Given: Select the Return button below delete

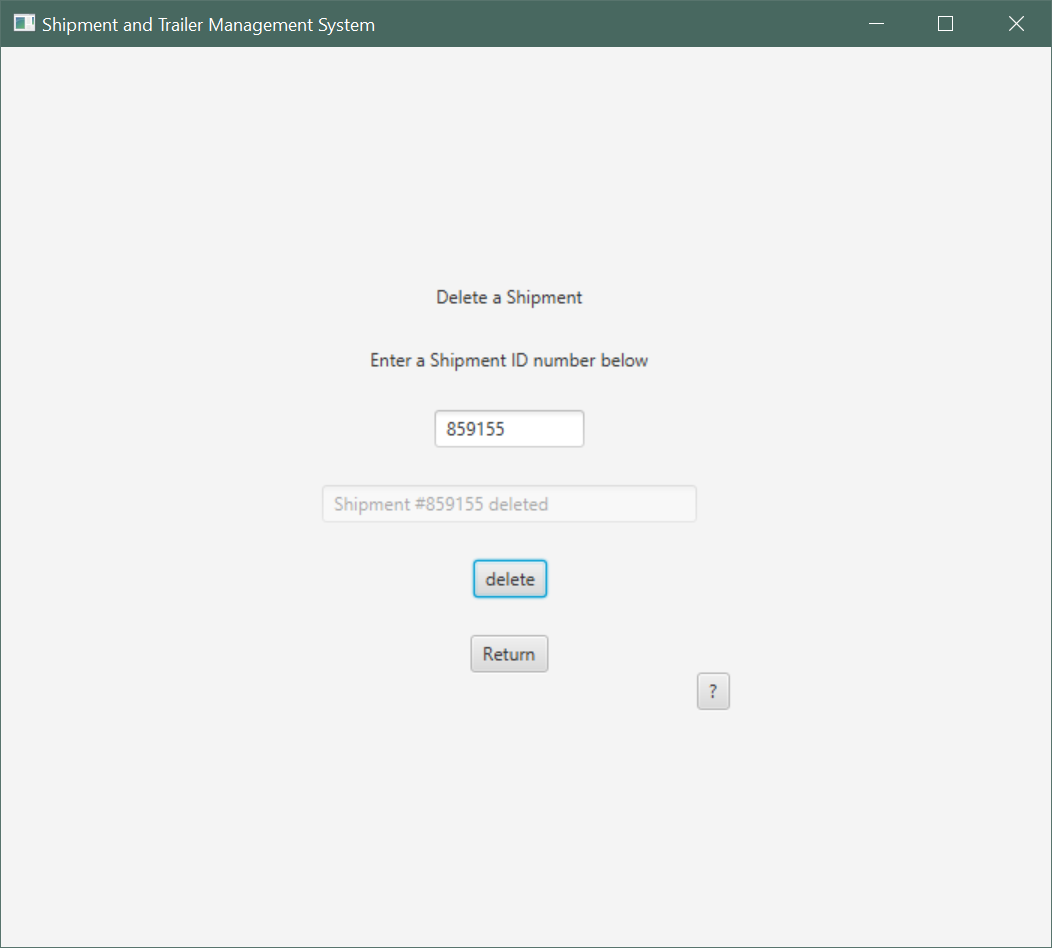Looking at the screenshot, I should 509,653.
